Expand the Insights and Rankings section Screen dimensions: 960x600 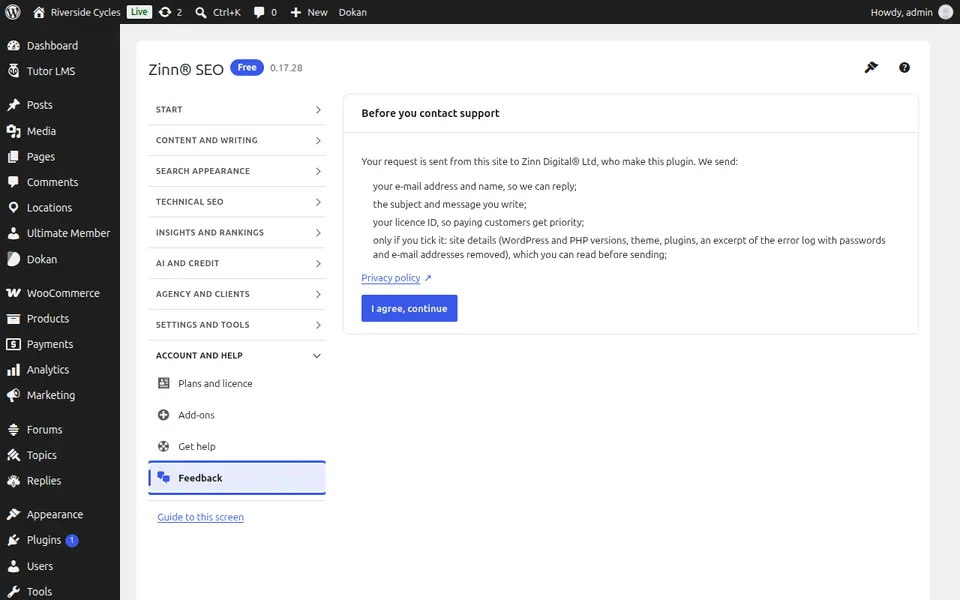tap(237, 233)
